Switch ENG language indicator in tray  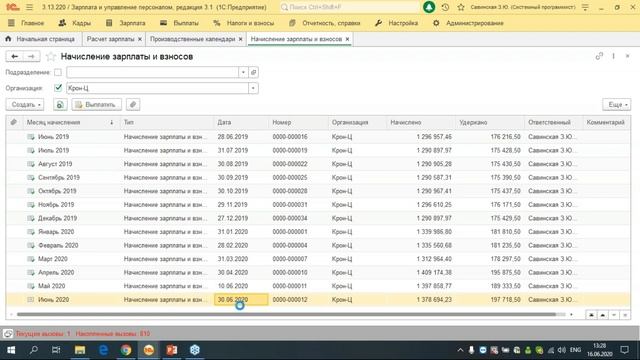576,350
